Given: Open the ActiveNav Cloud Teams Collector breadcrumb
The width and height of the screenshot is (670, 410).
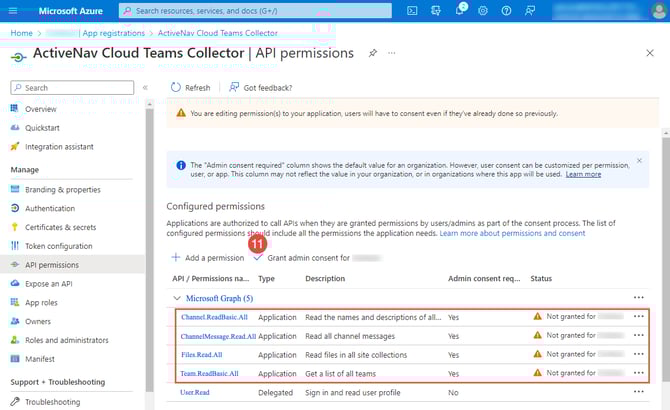Looking at the screenshot, I should 218,33.
